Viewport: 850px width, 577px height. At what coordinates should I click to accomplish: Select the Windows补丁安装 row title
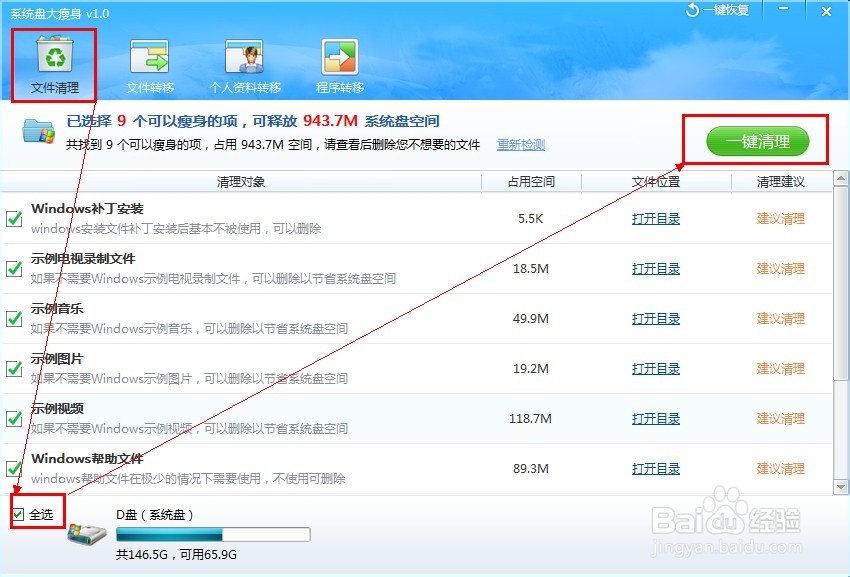click(87, 209)
